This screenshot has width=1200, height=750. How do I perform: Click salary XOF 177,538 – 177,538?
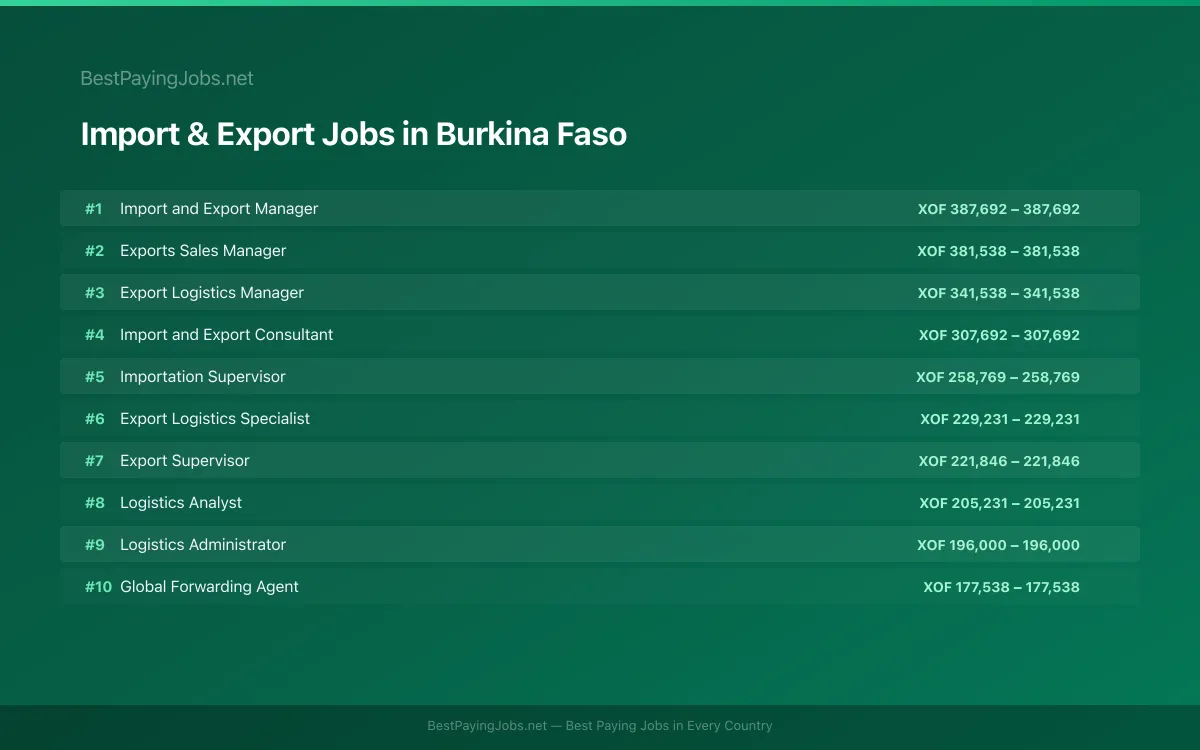1002,587
